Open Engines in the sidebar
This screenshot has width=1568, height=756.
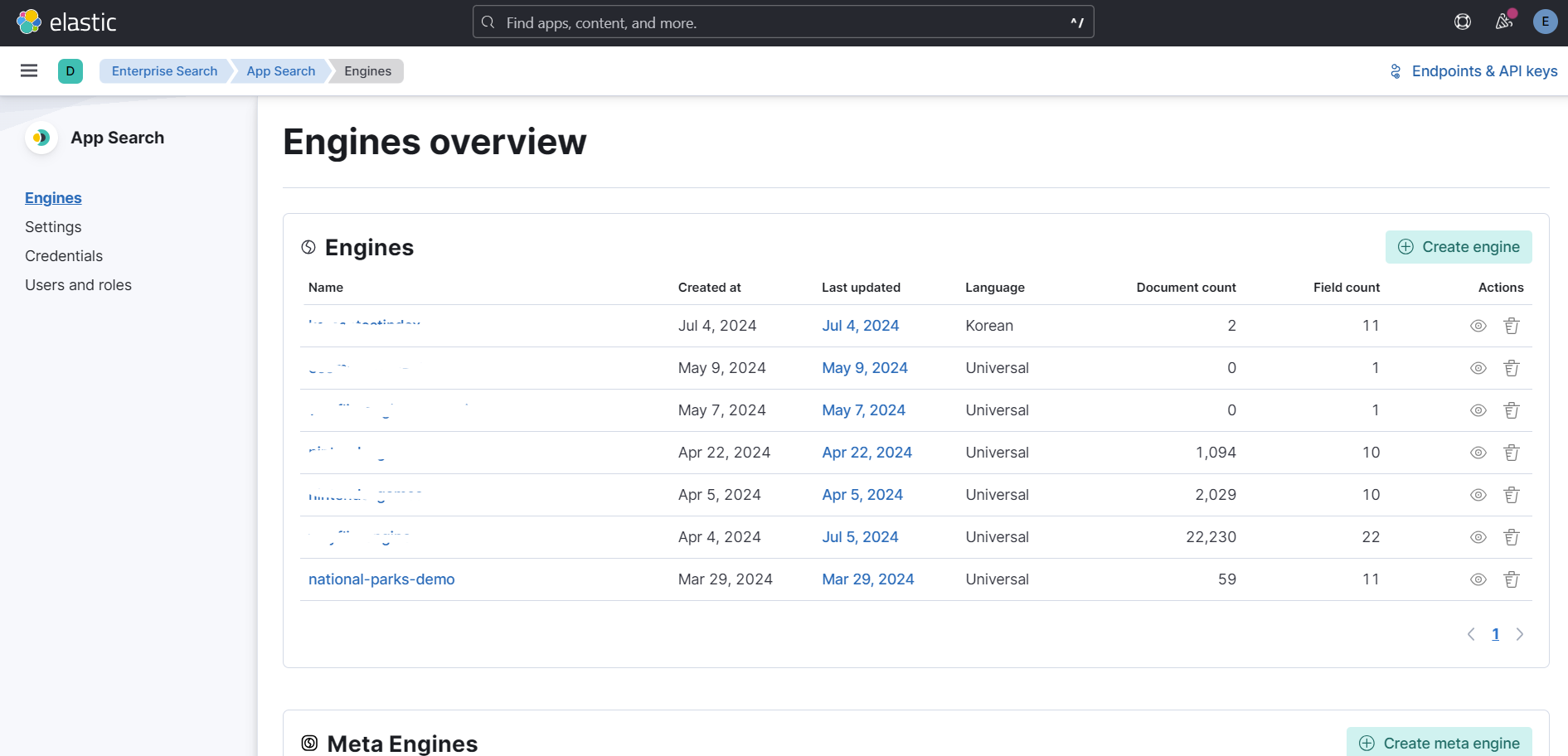pyautogui.click(x=53, y=198)
